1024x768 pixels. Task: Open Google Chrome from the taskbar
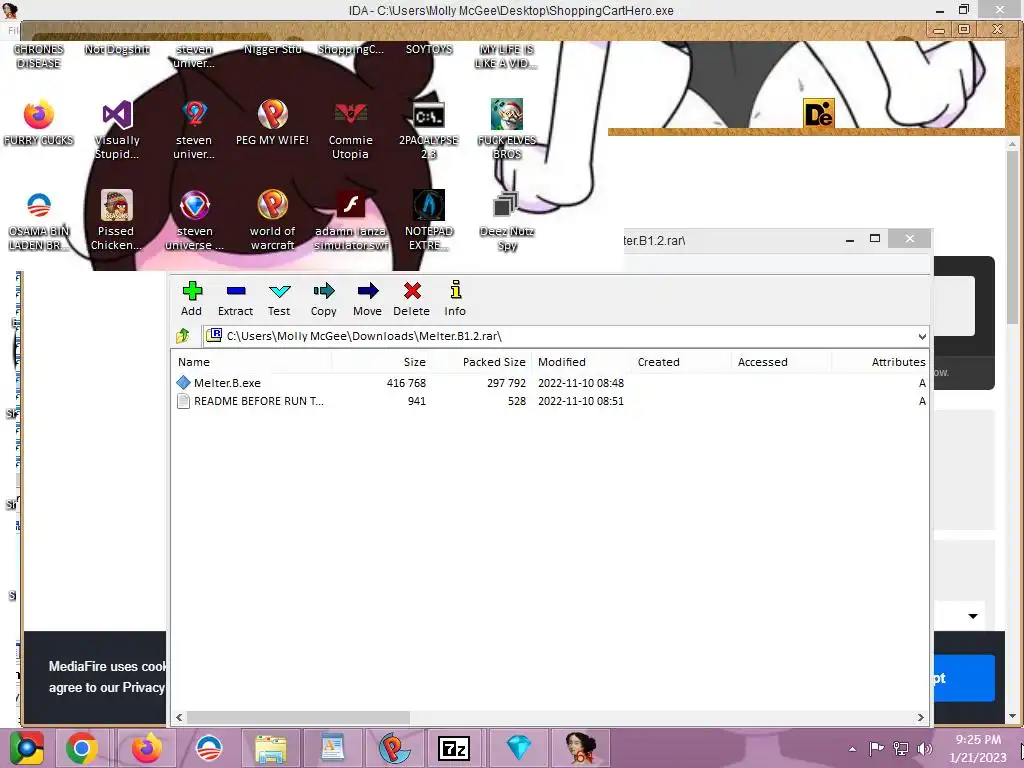click(82, 748)
